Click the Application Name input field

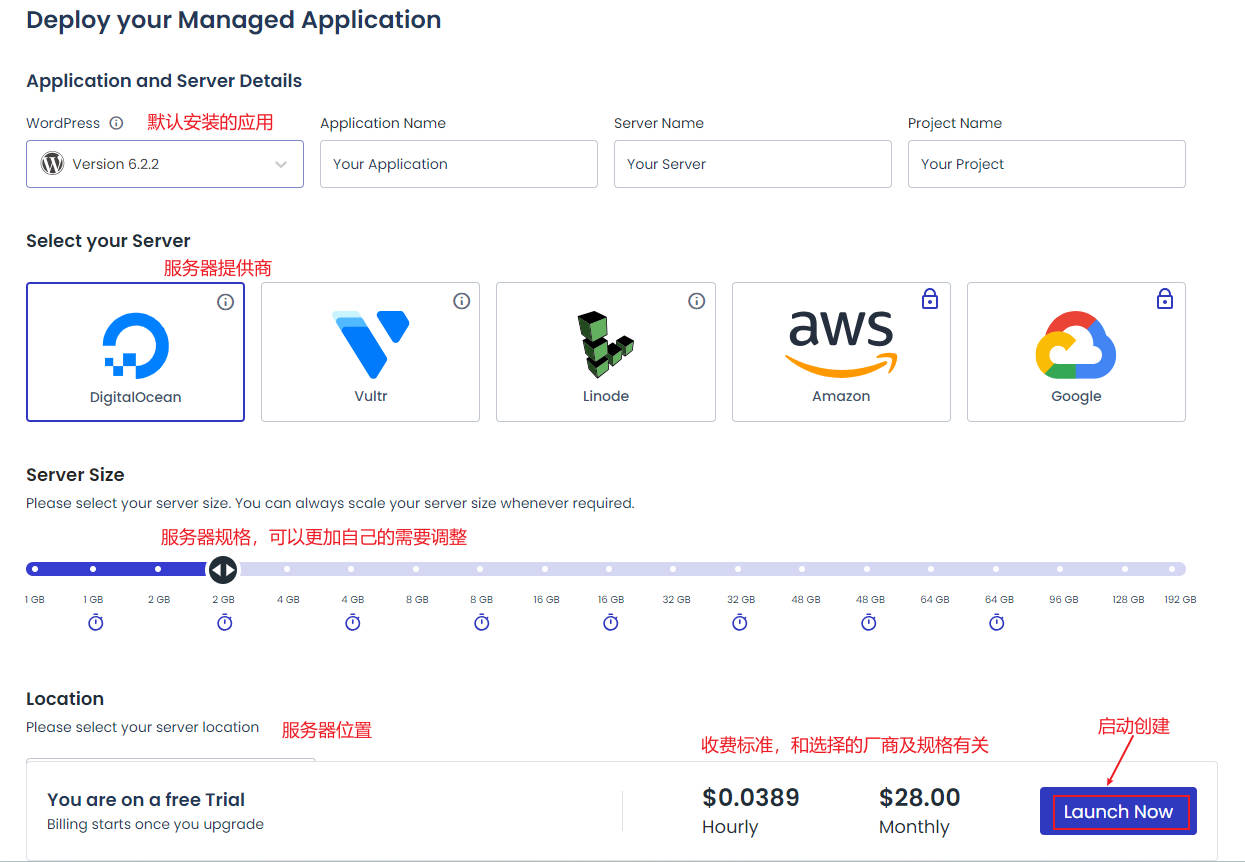[458, 164]
